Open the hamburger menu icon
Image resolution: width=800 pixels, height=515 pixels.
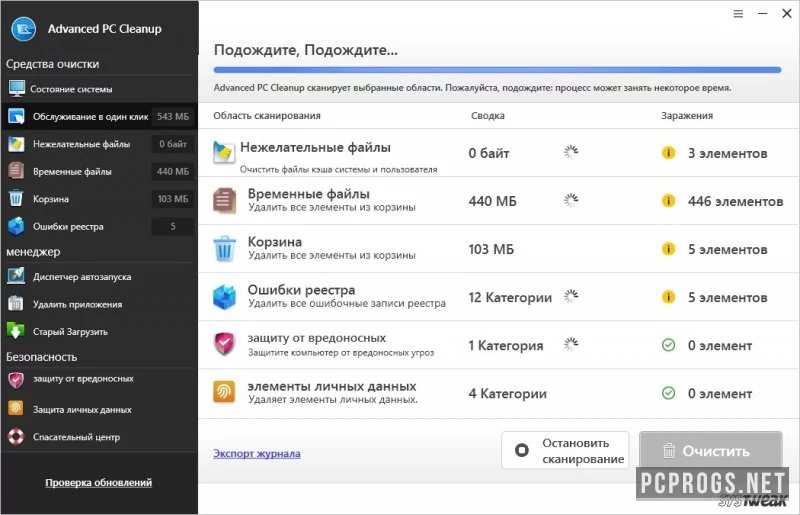click(x=738, y=14)
